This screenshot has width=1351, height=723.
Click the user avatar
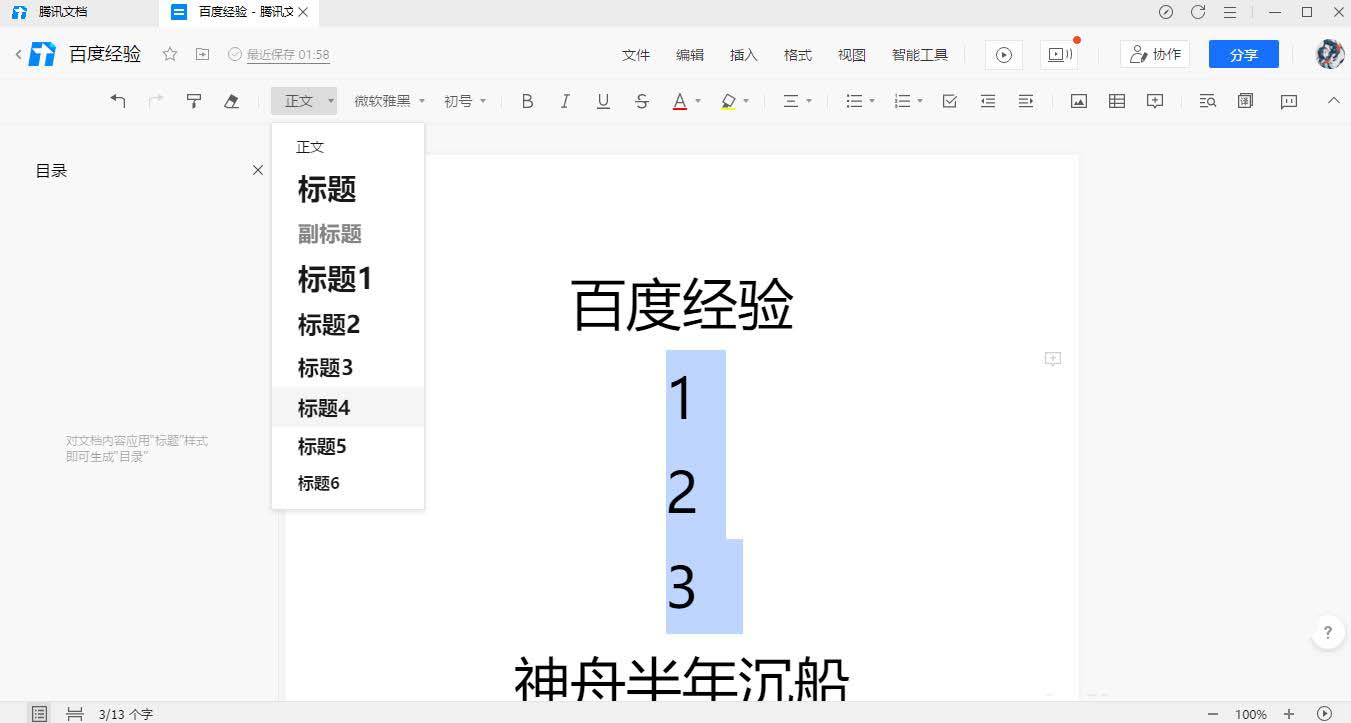pos(1329,54)
